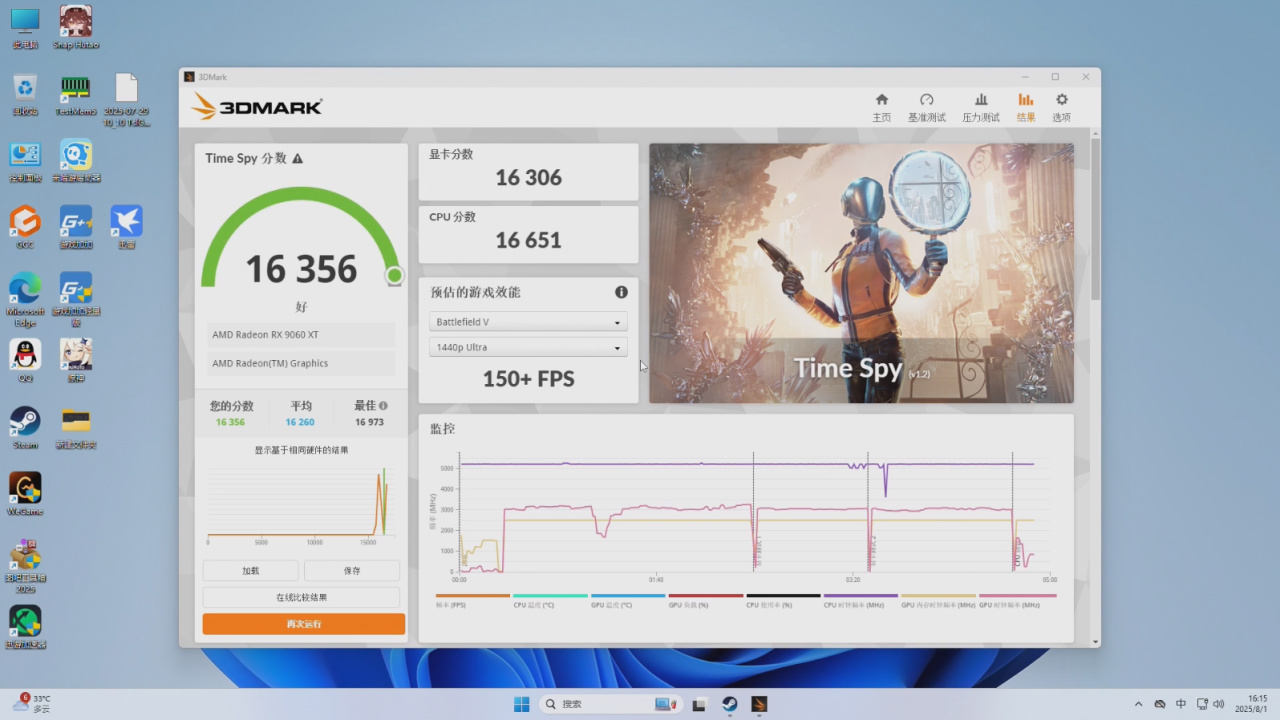Click the taskbar 搜索 search box
1280x720 pixels.
610,704
